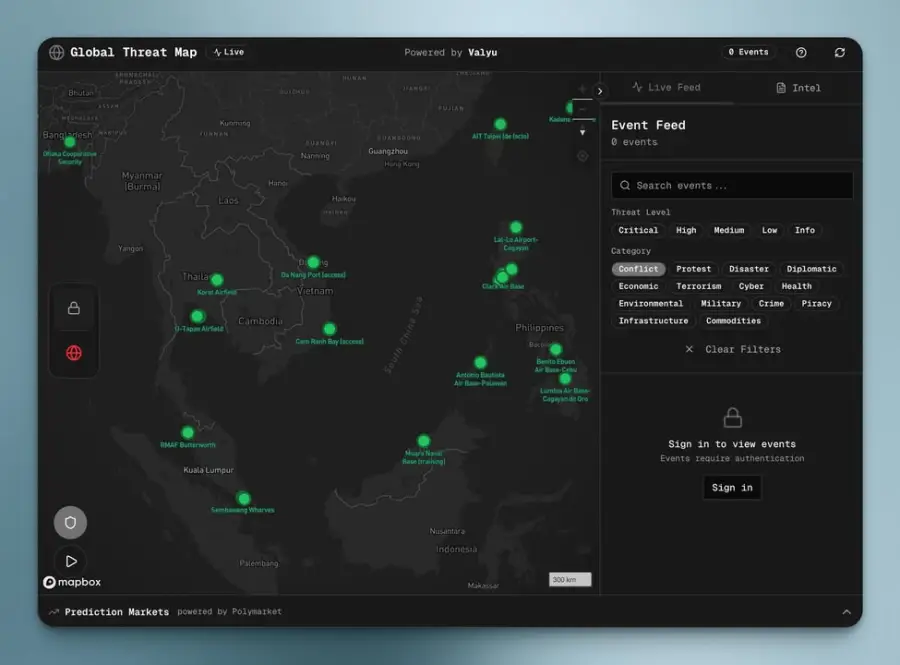Toggle the Low threat level filter
Image resolution: width=900 pixels, height=665 pixels.
tap(770, 230)
